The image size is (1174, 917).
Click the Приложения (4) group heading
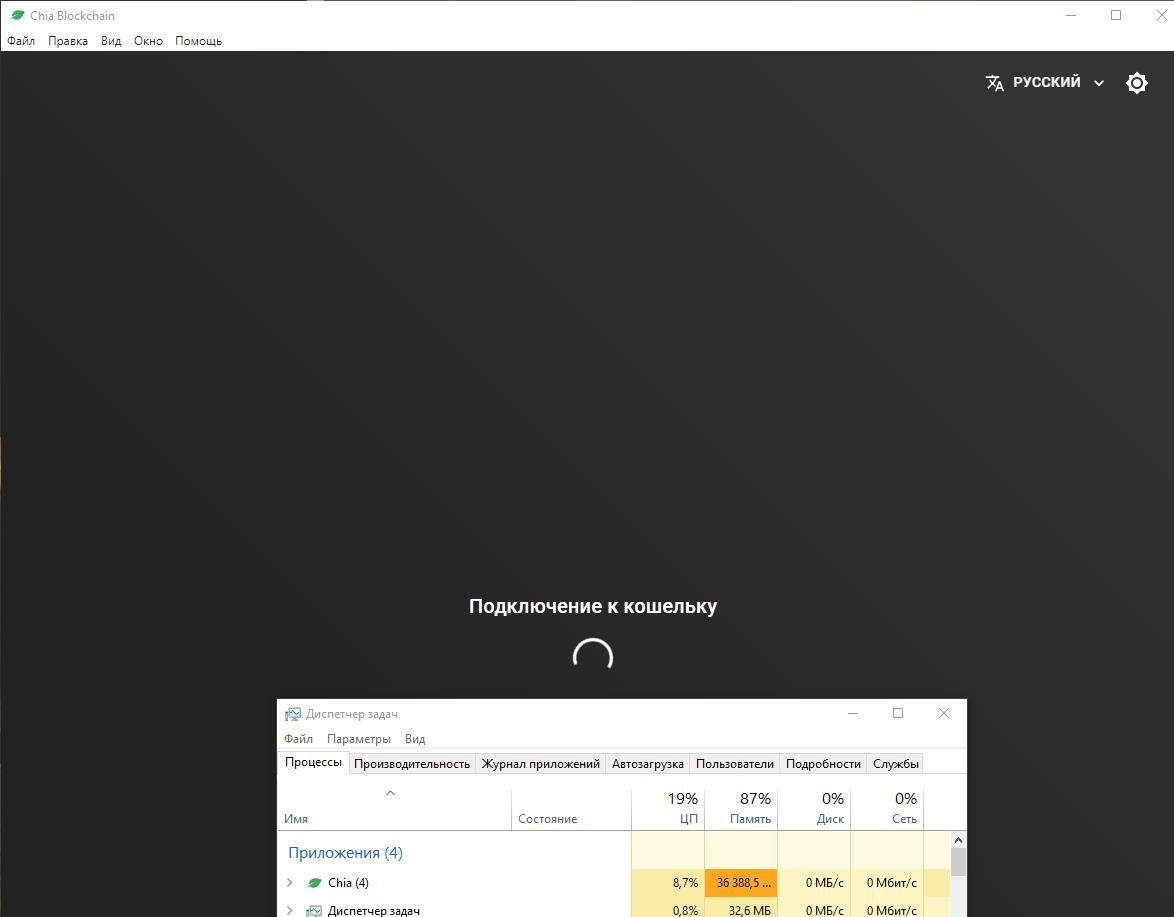(345, 853)
